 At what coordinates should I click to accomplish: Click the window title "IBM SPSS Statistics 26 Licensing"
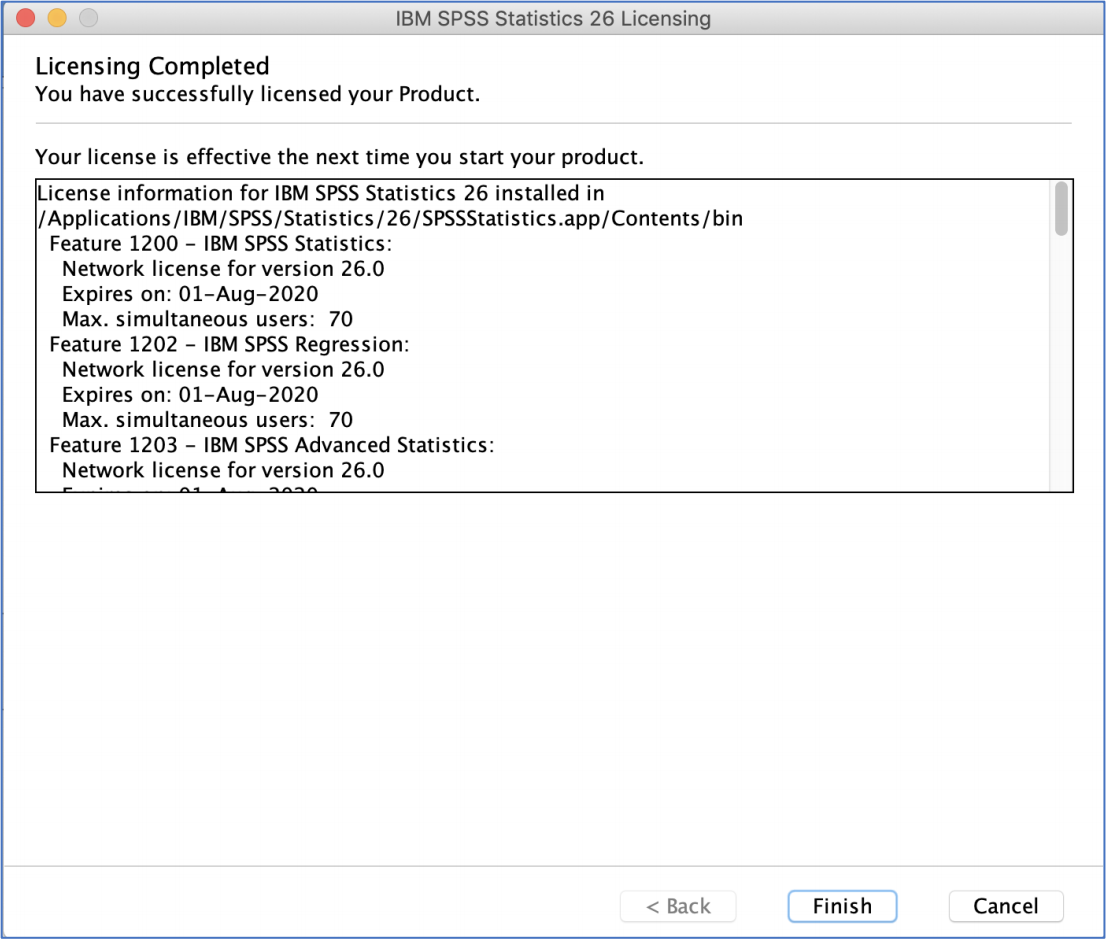pyautogui.click(x=554, y=18)
